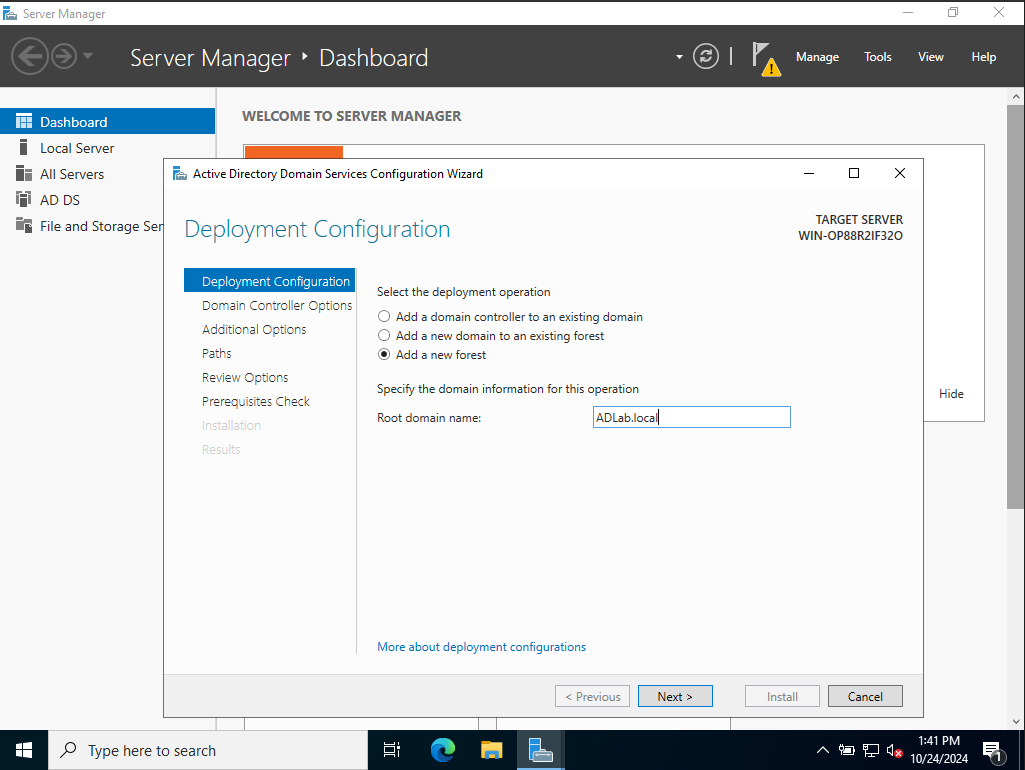This screenshot has width=1025, height=770.
Task: Open the View menu
Action: point(930,57)
